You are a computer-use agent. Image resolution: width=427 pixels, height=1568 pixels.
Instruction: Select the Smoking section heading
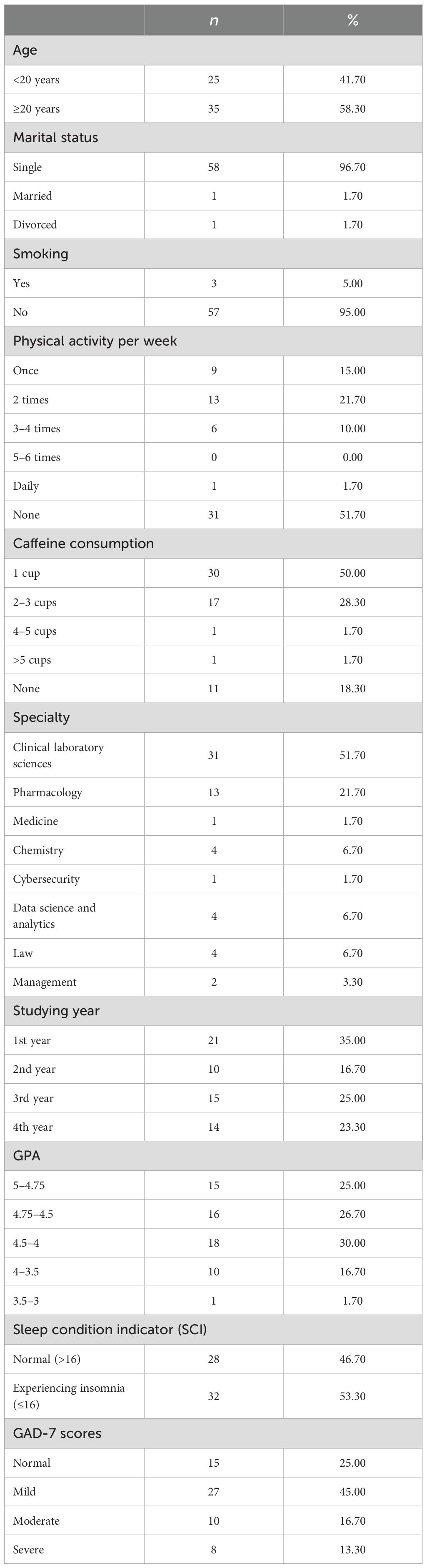point(40,254)
